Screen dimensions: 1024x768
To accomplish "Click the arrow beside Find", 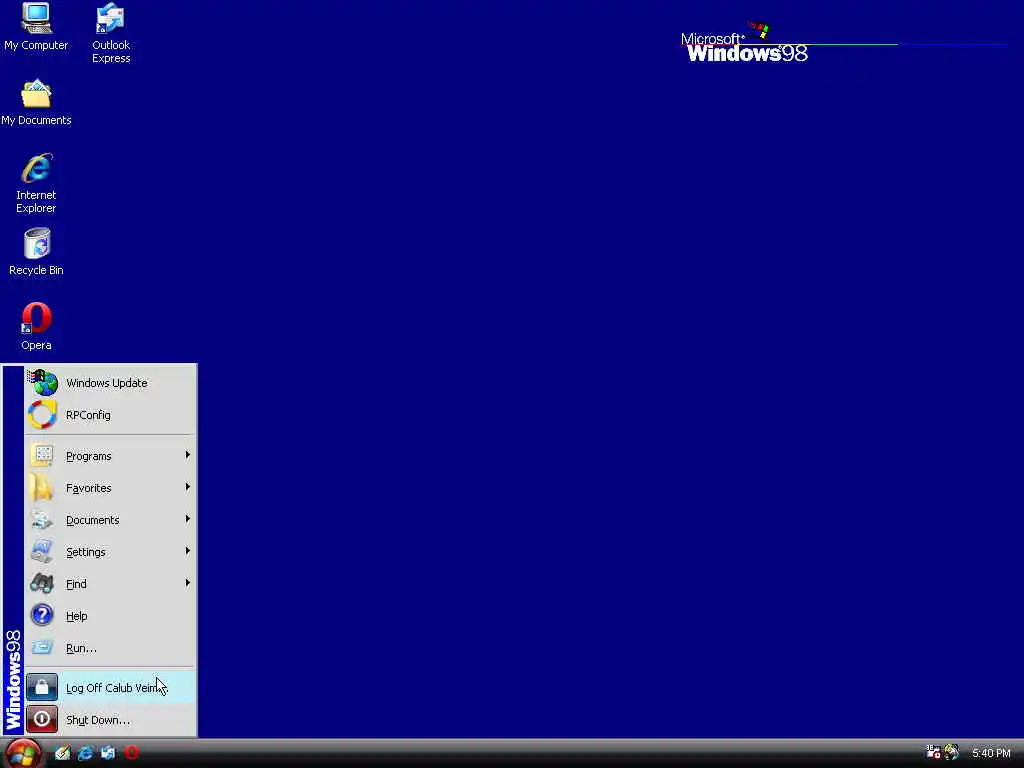I will (x=187, y=583).
